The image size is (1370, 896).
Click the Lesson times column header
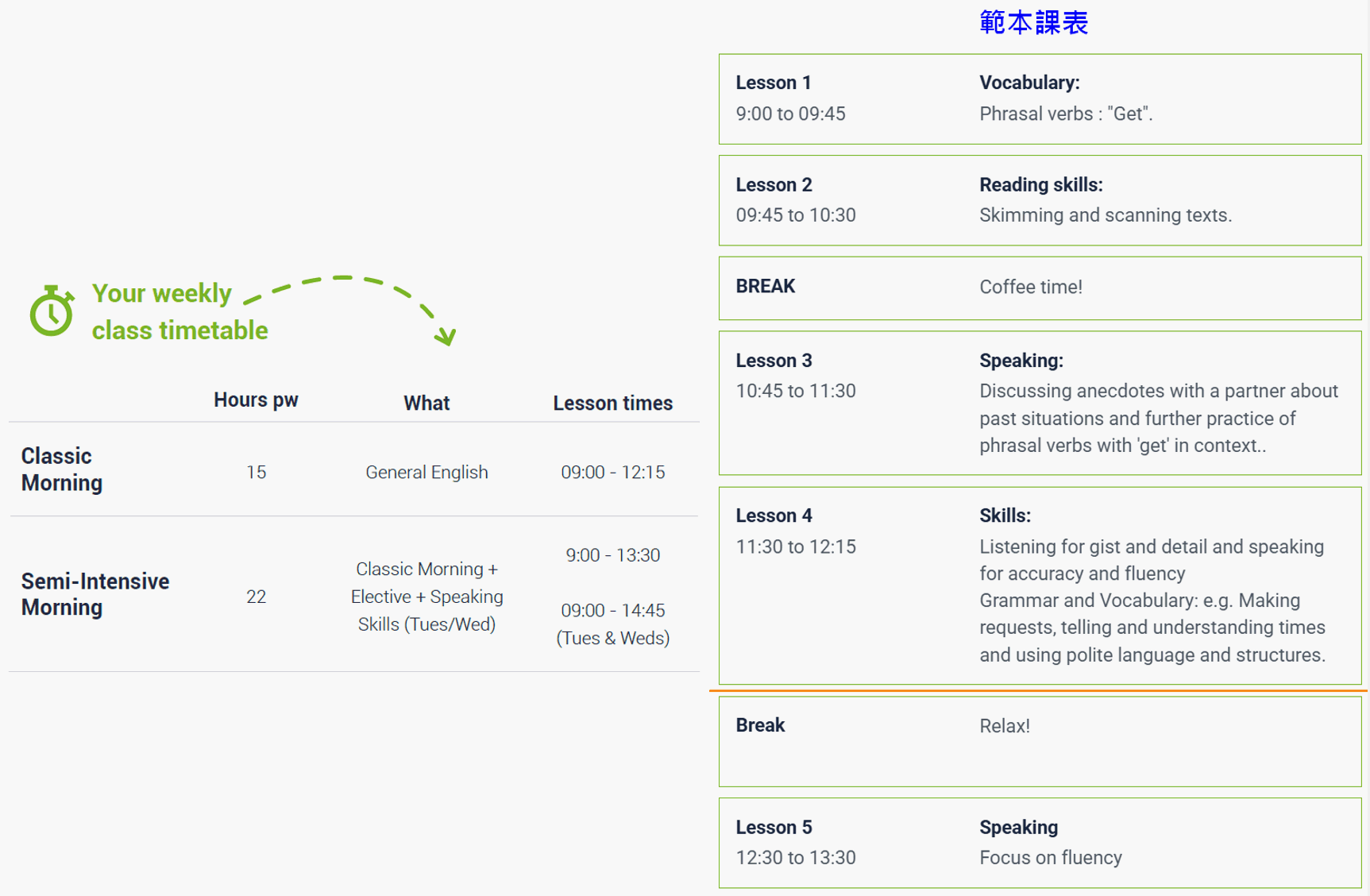pyautogui.click(x=612, y=404)
